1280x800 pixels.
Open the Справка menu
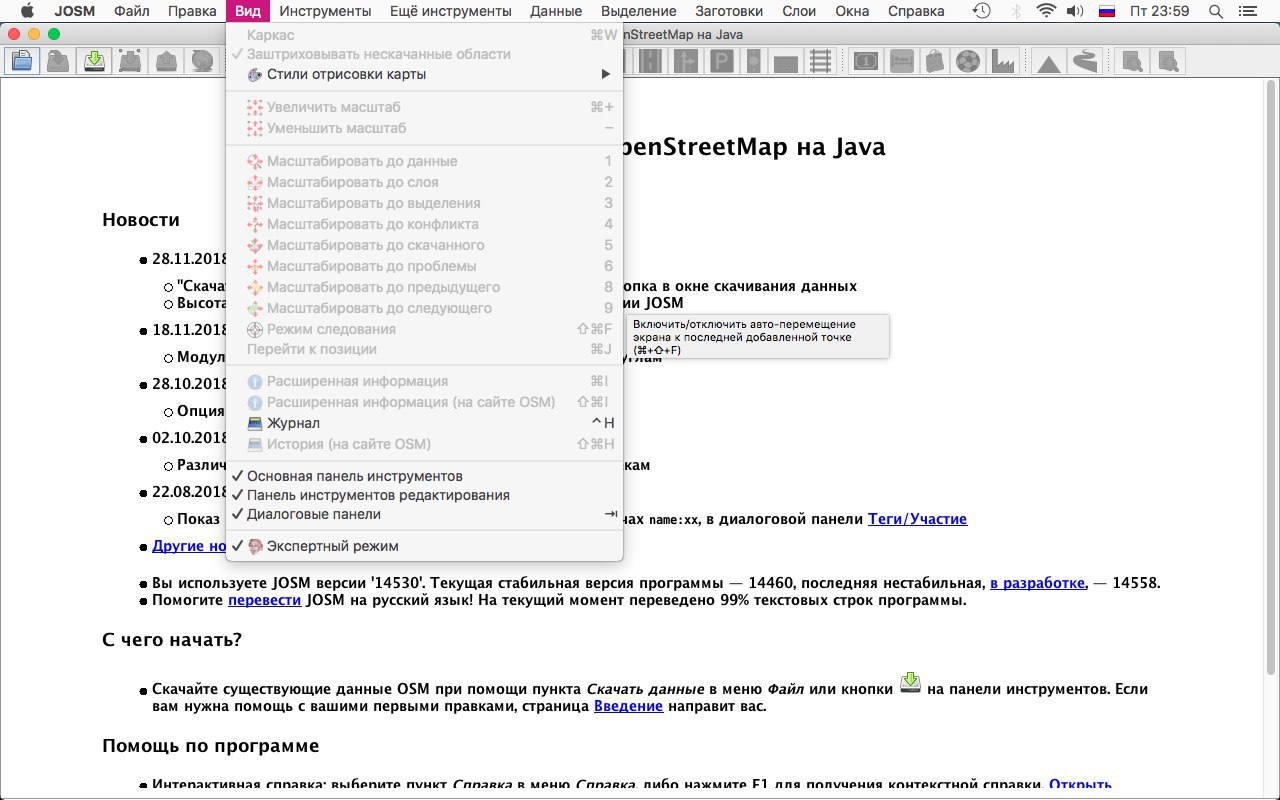(916, 11)
